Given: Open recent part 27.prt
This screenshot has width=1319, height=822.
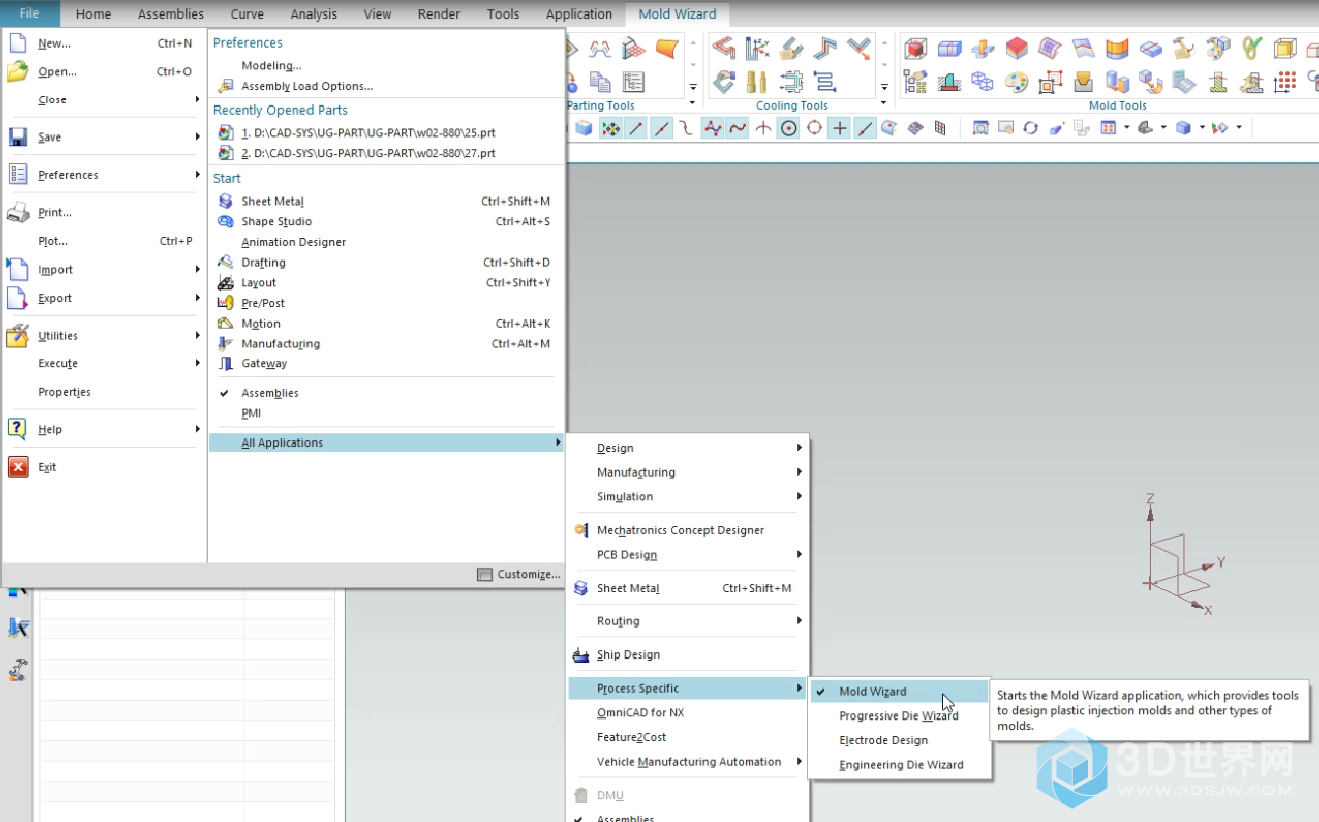Looking at the screenshot, I should (x=368, y=153).
